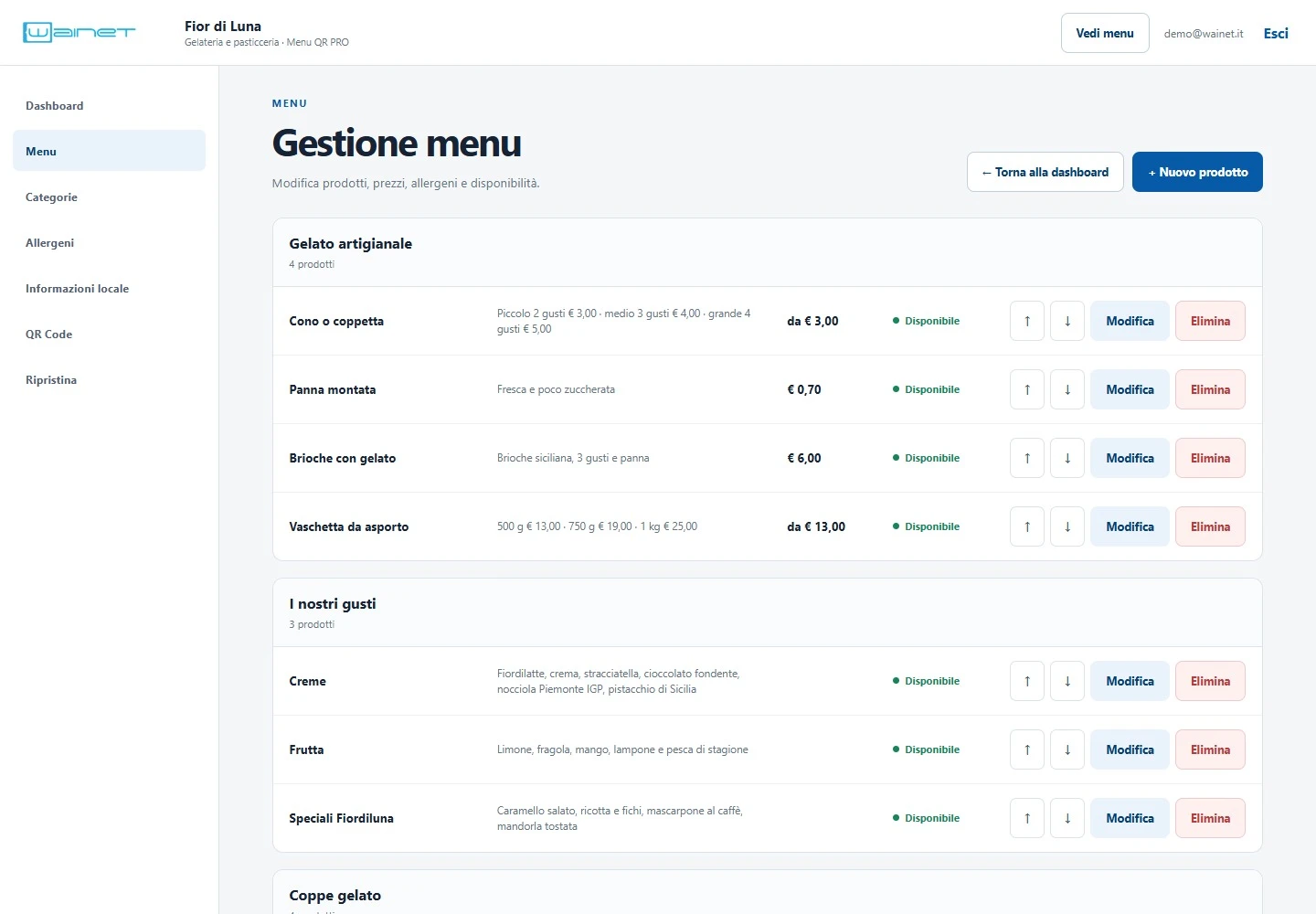
Task: Click Torna alla dashboard button
Action: coord(1045,172)
